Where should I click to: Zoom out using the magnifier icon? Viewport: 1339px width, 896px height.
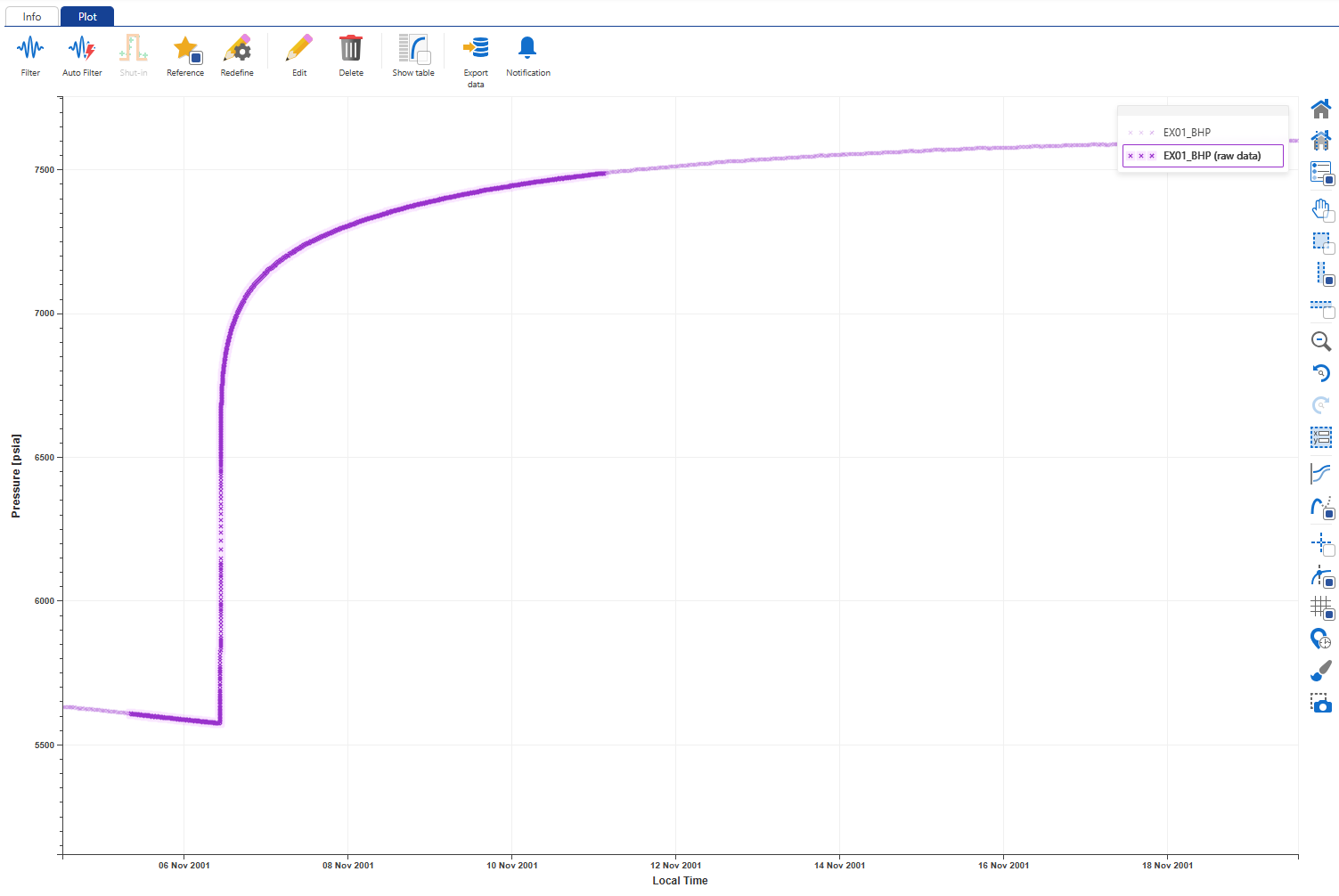(1321, 341)
